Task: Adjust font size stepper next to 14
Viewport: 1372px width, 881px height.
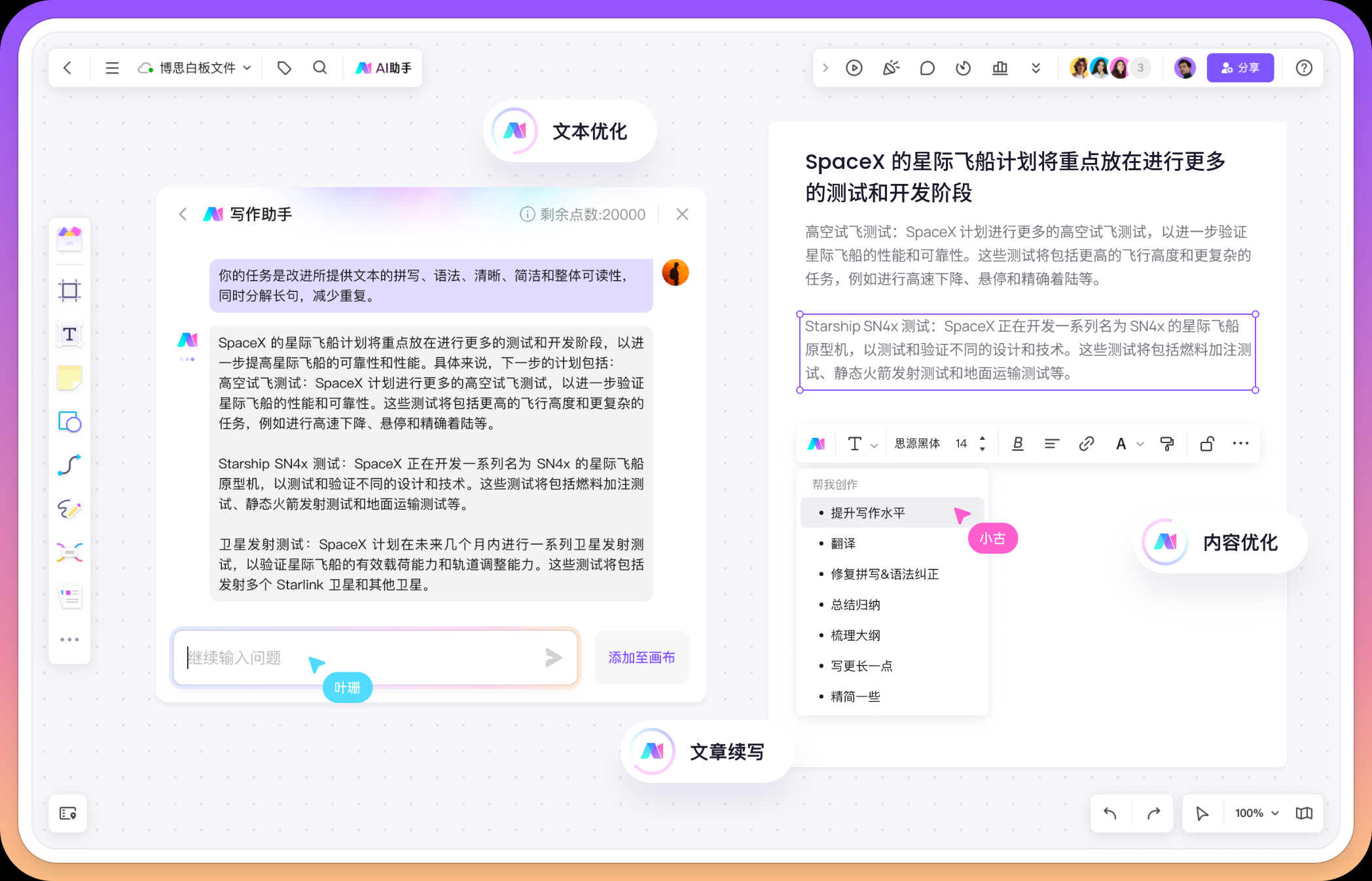Action: click(x=981, y=443)
